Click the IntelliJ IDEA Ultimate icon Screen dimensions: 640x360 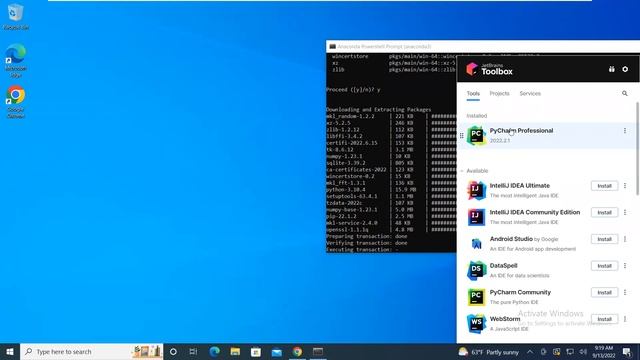click(x=476, y=190)
